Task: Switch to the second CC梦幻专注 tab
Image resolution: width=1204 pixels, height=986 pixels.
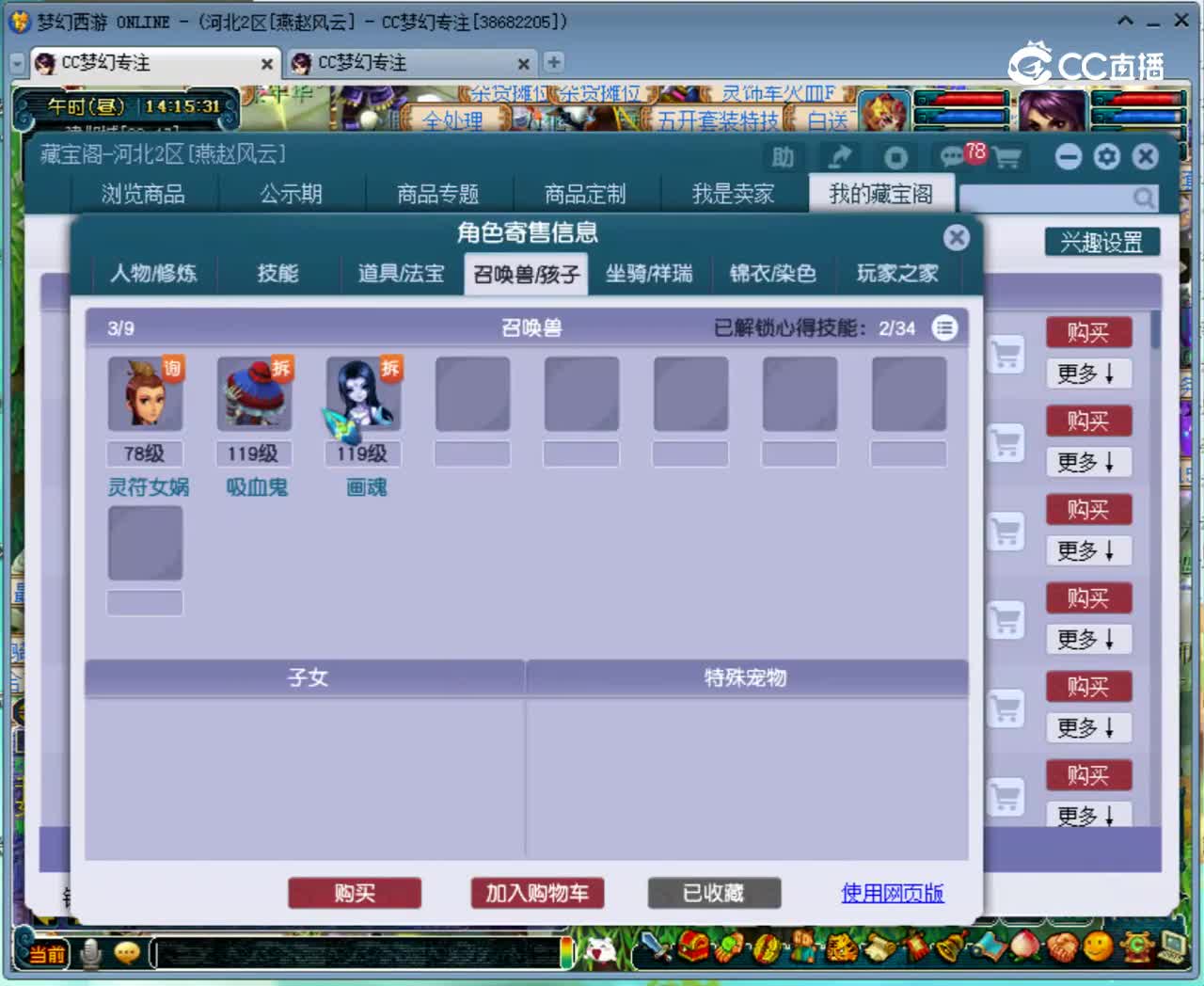Action: (x=412, y=63)
